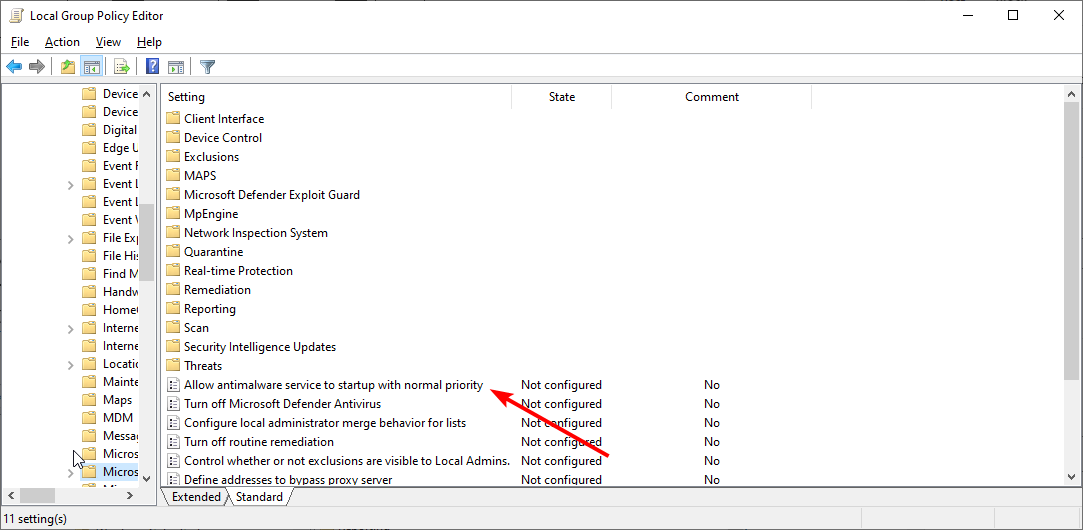Click tree pane horizontal scroll left arrow
Screen dimensions: 1083x530
click(x=12, y=495)
